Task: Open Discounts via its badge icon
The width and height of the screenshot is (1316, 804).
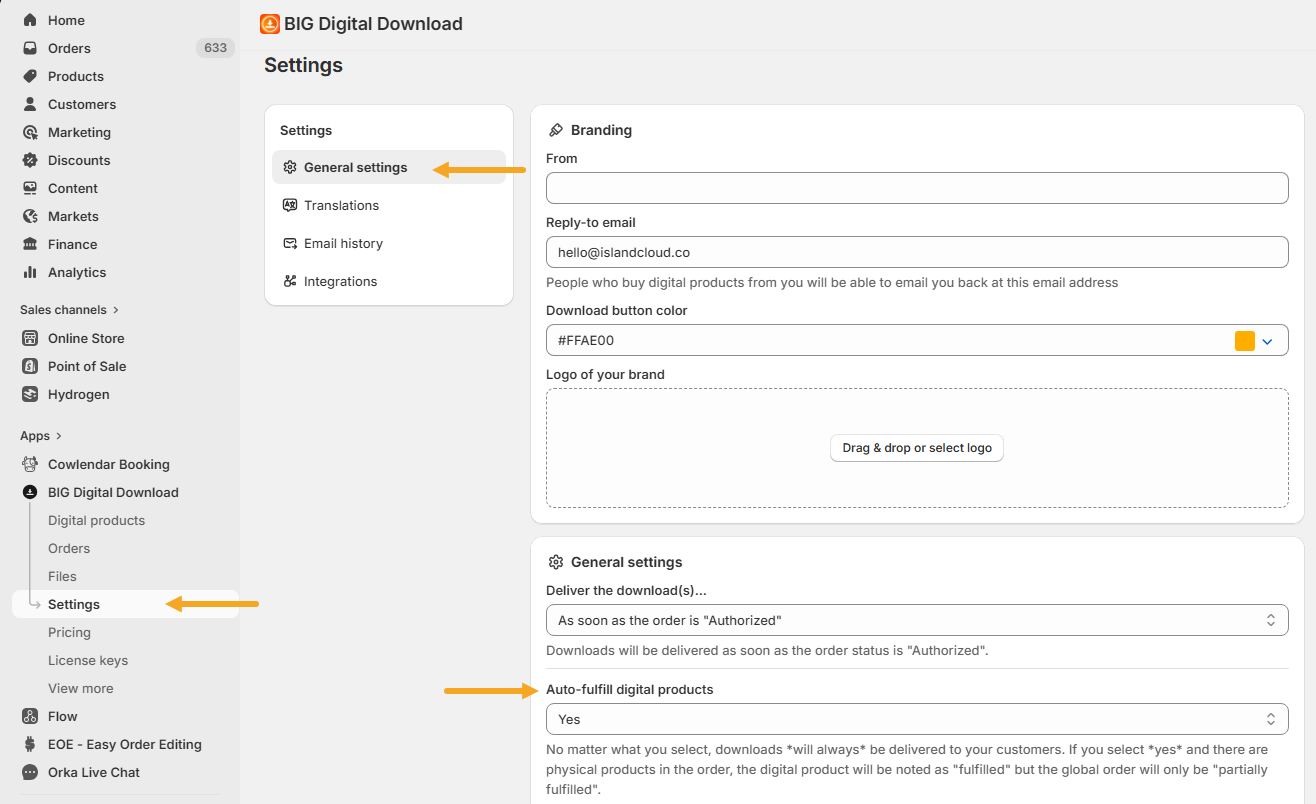Action: 30,160
